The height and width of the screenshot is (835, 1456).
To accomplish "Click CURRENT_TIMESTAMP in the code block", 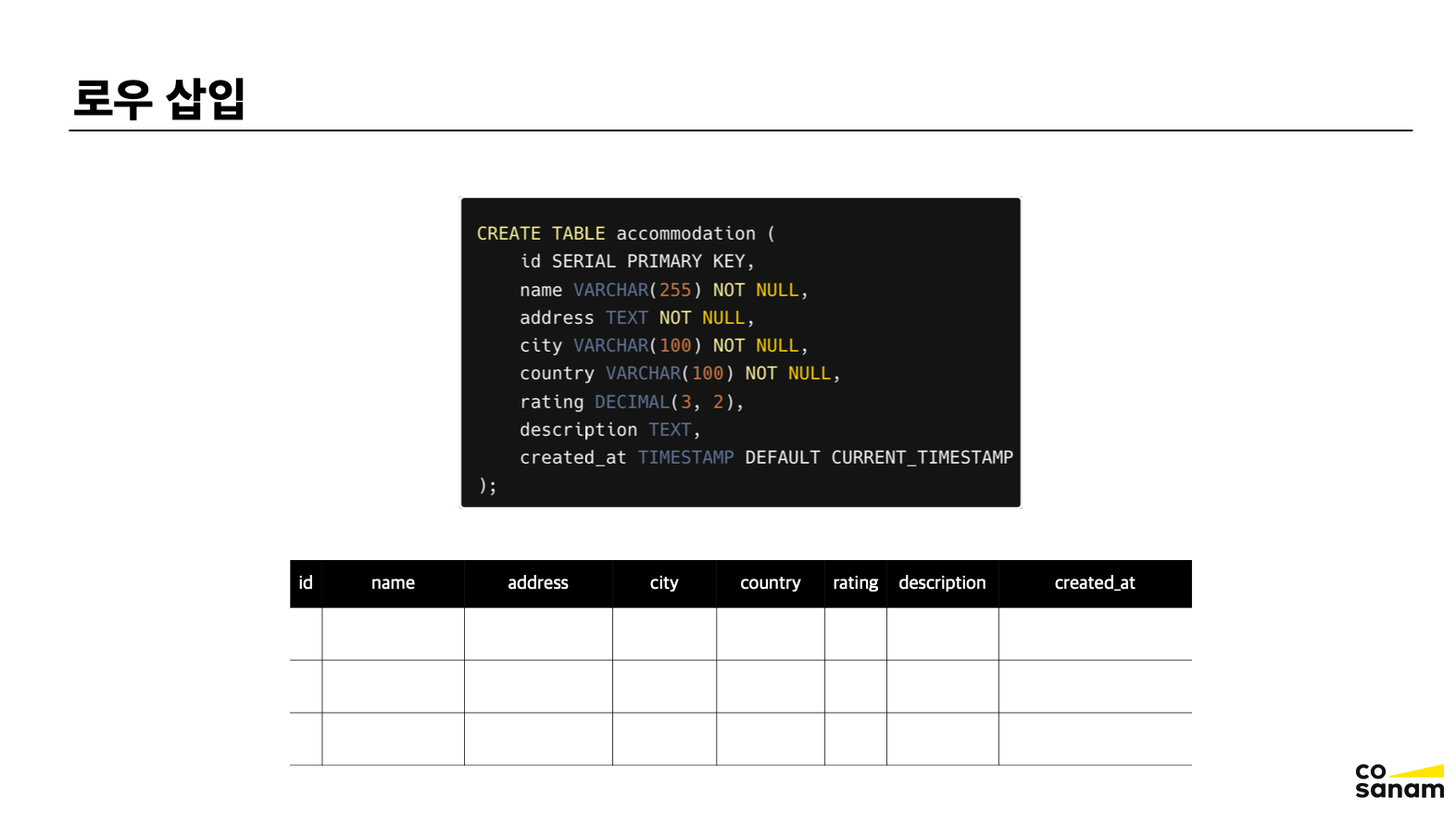I will (x=922, y=458).
